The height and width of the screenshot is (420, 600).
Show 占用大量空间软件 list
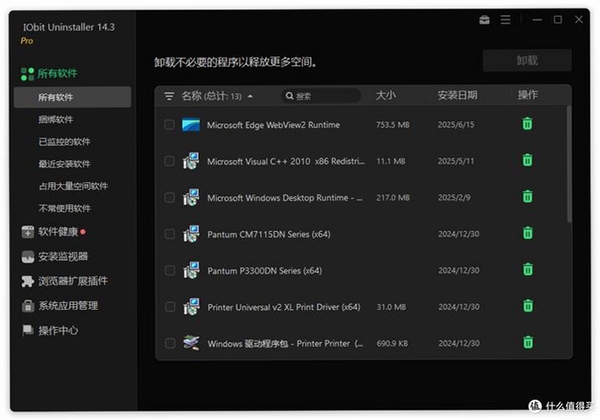73,186
